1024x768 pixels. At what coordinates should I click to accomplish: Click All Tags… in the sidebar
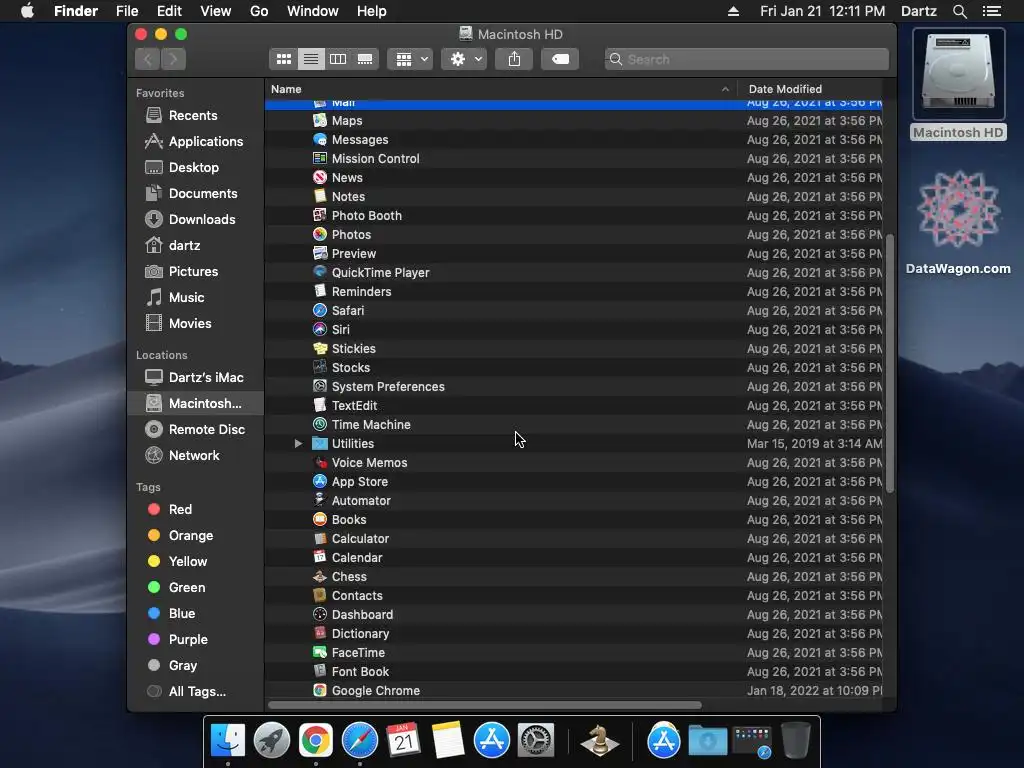click(197, 692)
